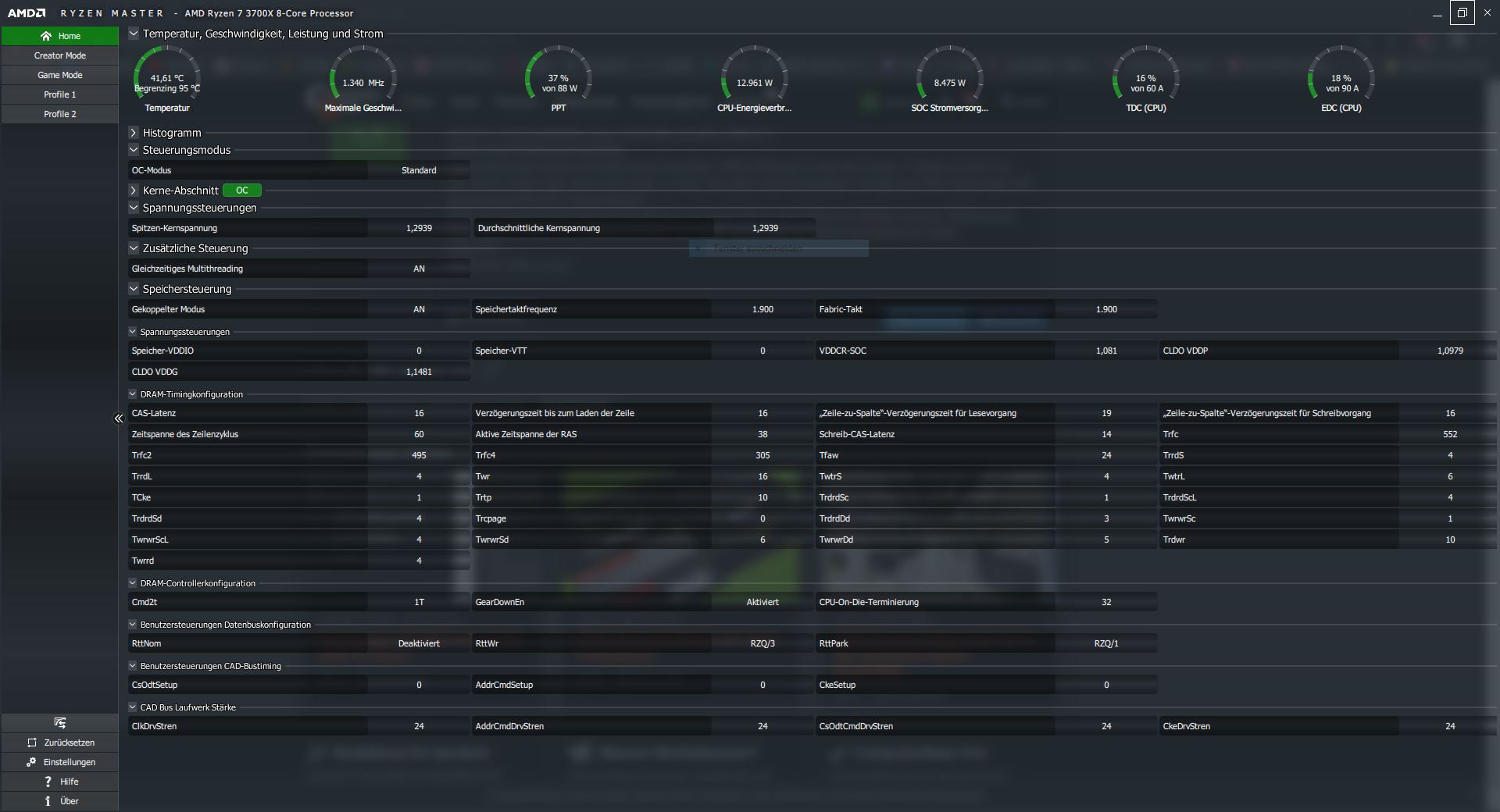Switch to Creator Mode
Viewport: 1500px width, 812px height.
coord(60,55)
